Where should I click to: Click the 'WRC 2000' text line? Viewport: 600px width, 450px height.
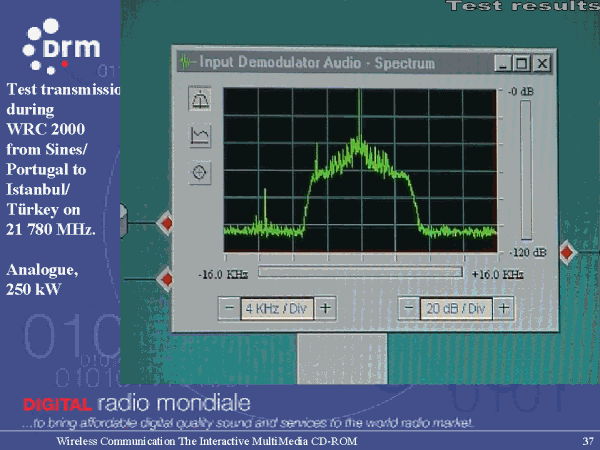click(x=46, y=129)
